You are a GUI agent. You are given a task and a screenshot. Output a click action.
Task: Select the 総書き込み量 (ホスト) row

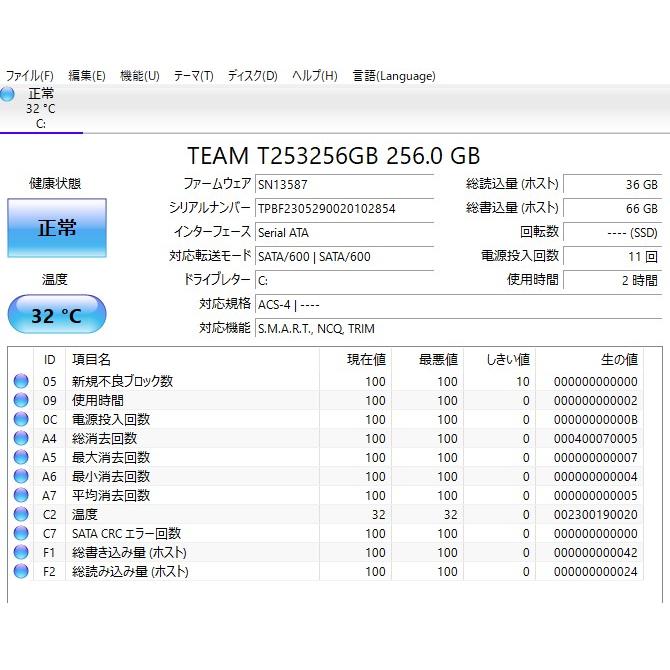pyautogui.click(x=326, y=552)
